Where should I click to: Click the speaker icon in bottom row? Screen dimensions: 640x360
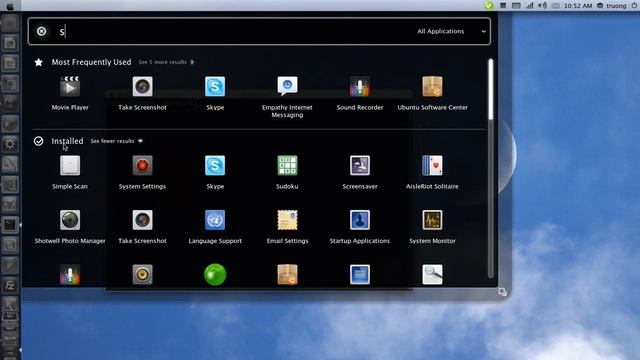tap(142, 274)
